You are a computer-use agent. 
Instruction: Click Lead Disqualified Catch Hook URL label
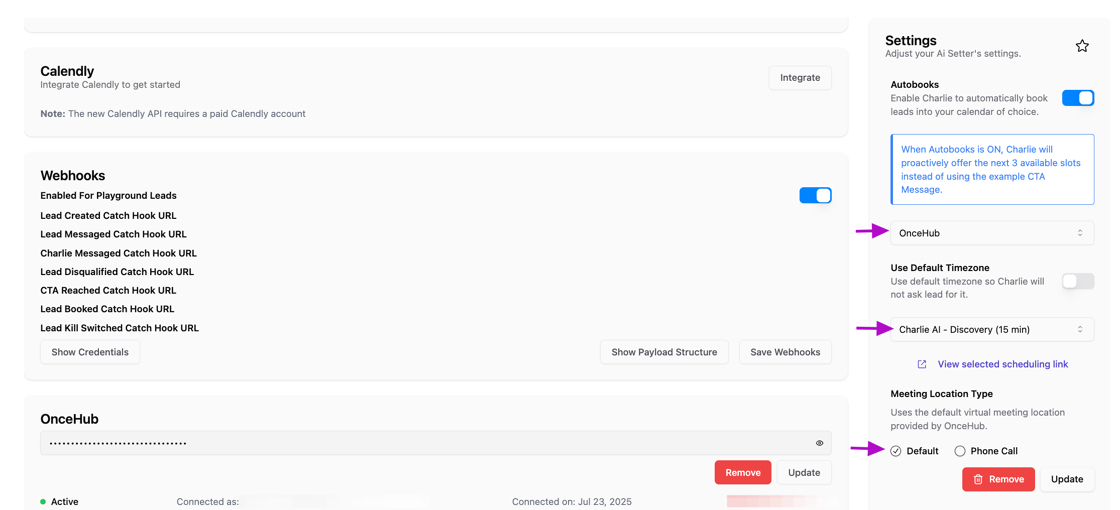(117, 271)
